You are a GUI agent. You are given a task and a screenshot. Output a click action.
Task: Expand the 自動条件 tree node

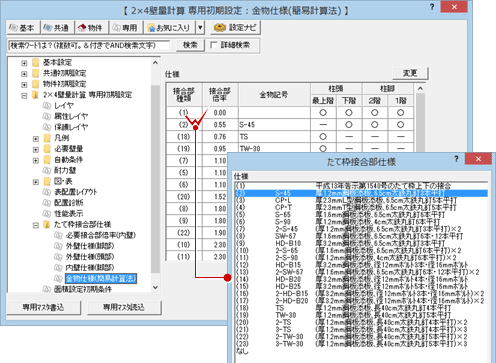(36, 160)
